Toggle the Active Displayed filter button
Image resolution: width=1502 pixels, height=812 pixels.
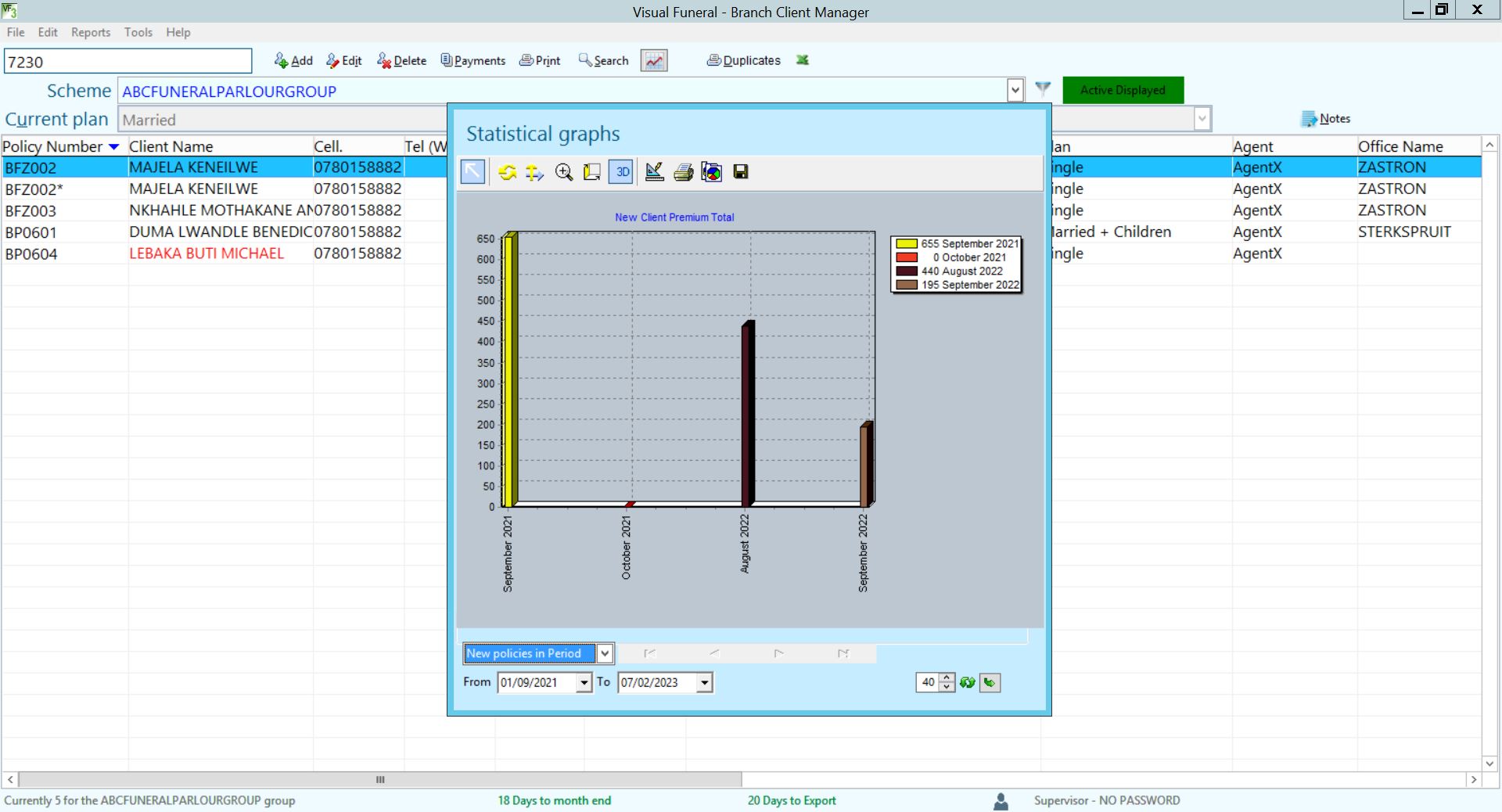[x=1122, y=91]
